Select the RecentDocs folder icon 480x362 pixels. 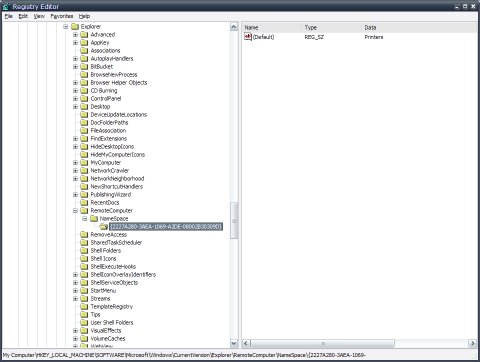click(84, 203)
